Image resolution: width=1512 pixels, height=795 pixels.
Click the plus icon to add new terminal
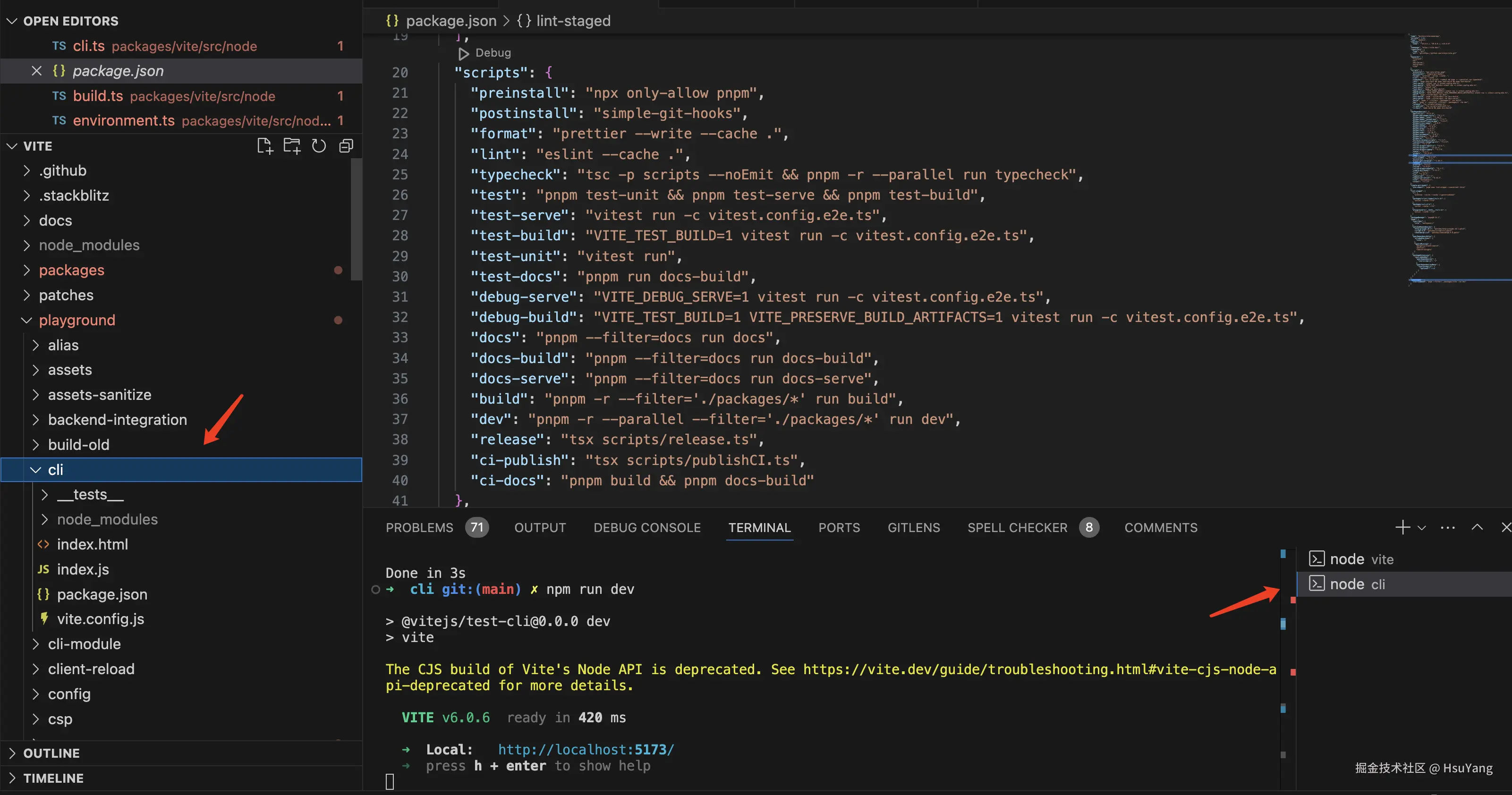click(1402, 527)
